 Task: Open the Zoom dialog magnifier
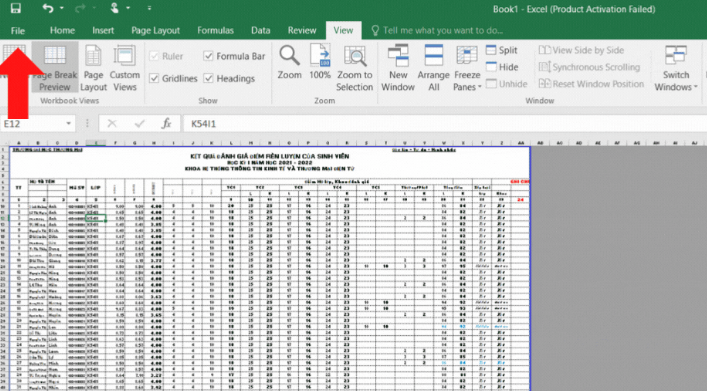tap(289, 63)
